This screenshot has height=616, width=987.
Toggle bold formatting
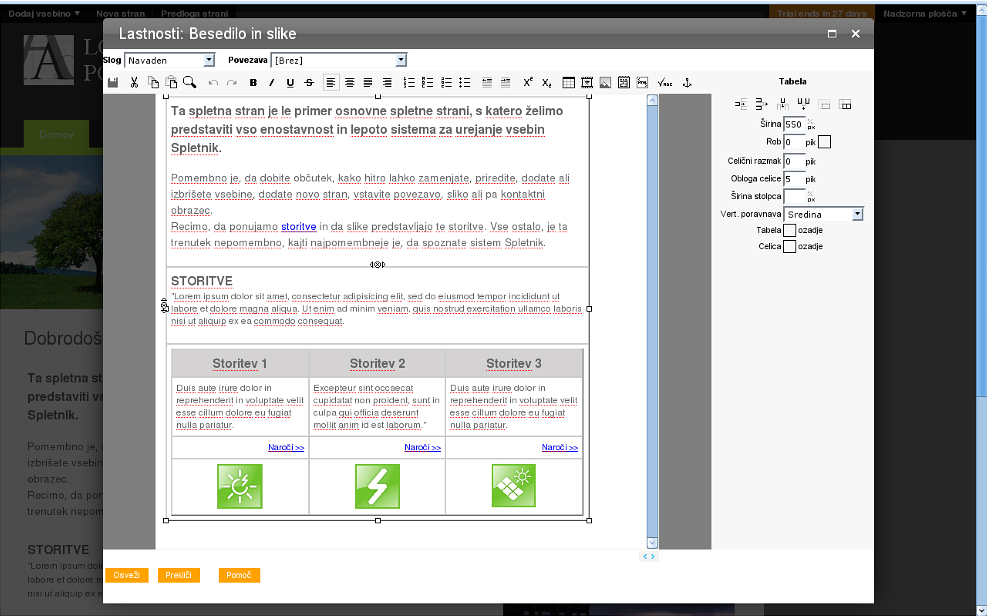click(253, 82)
